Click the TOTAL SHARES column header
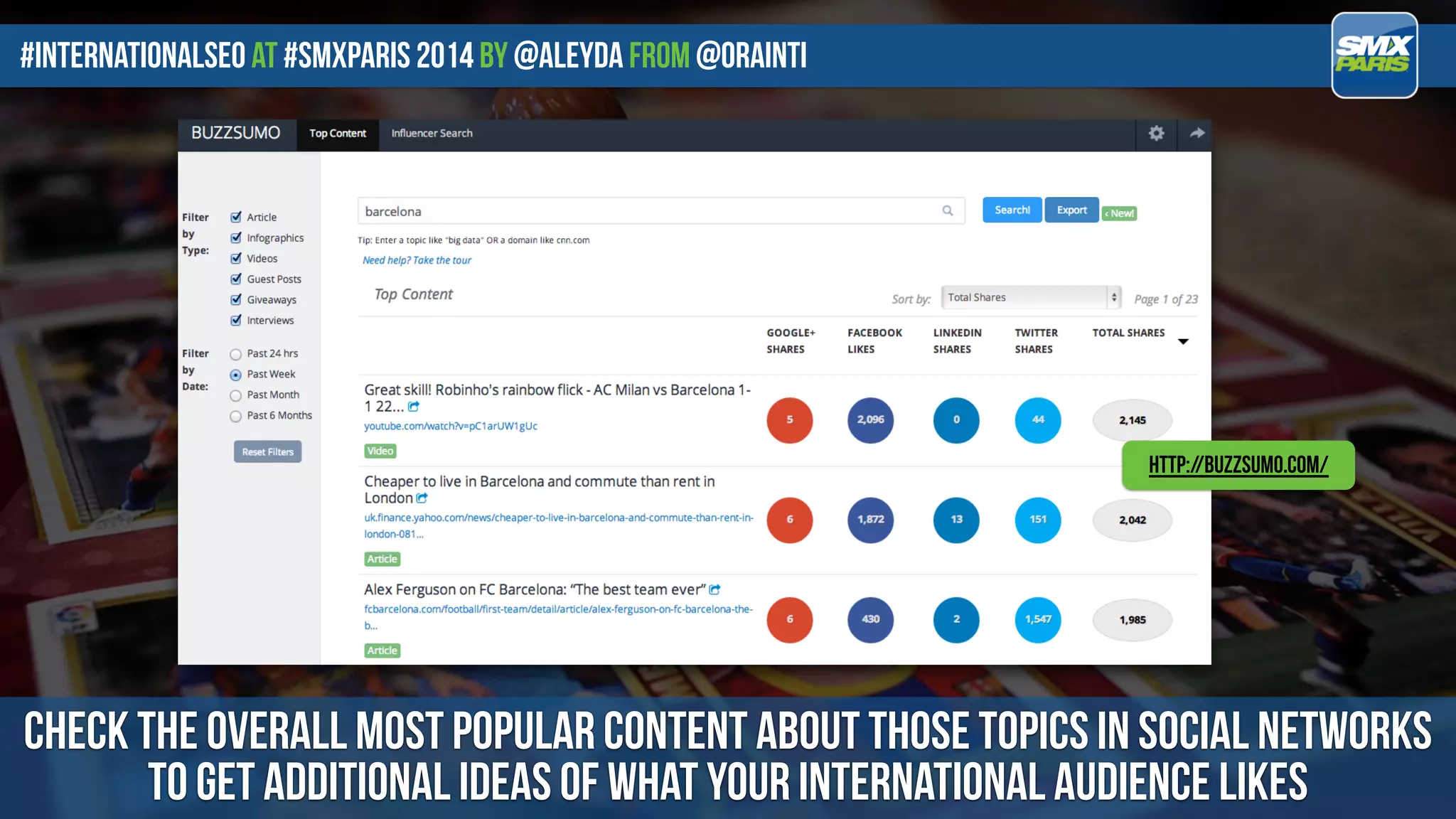The image size is (1456, 819). pyautogui.click(x=1128, y=333)
